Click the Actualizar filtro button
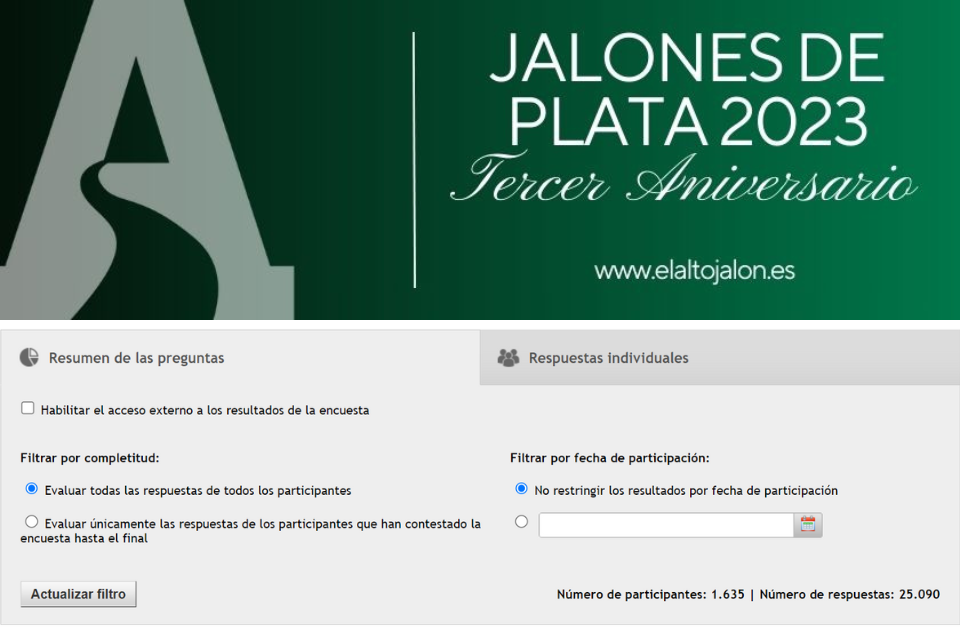 tap(78, 594)
